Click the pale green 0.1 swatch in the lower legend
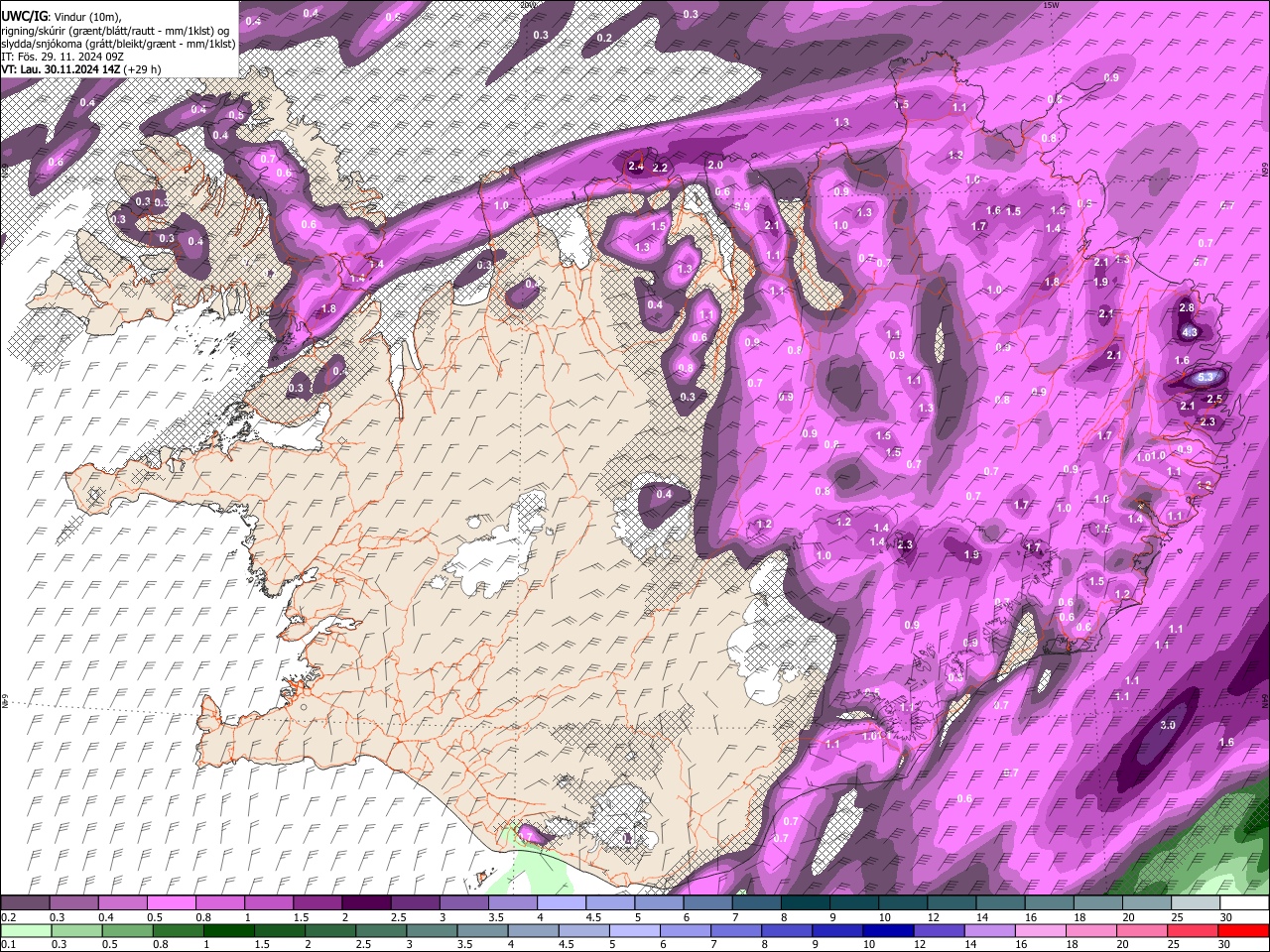Screen dimensions: 1270x952 click(x=26, y=931)
